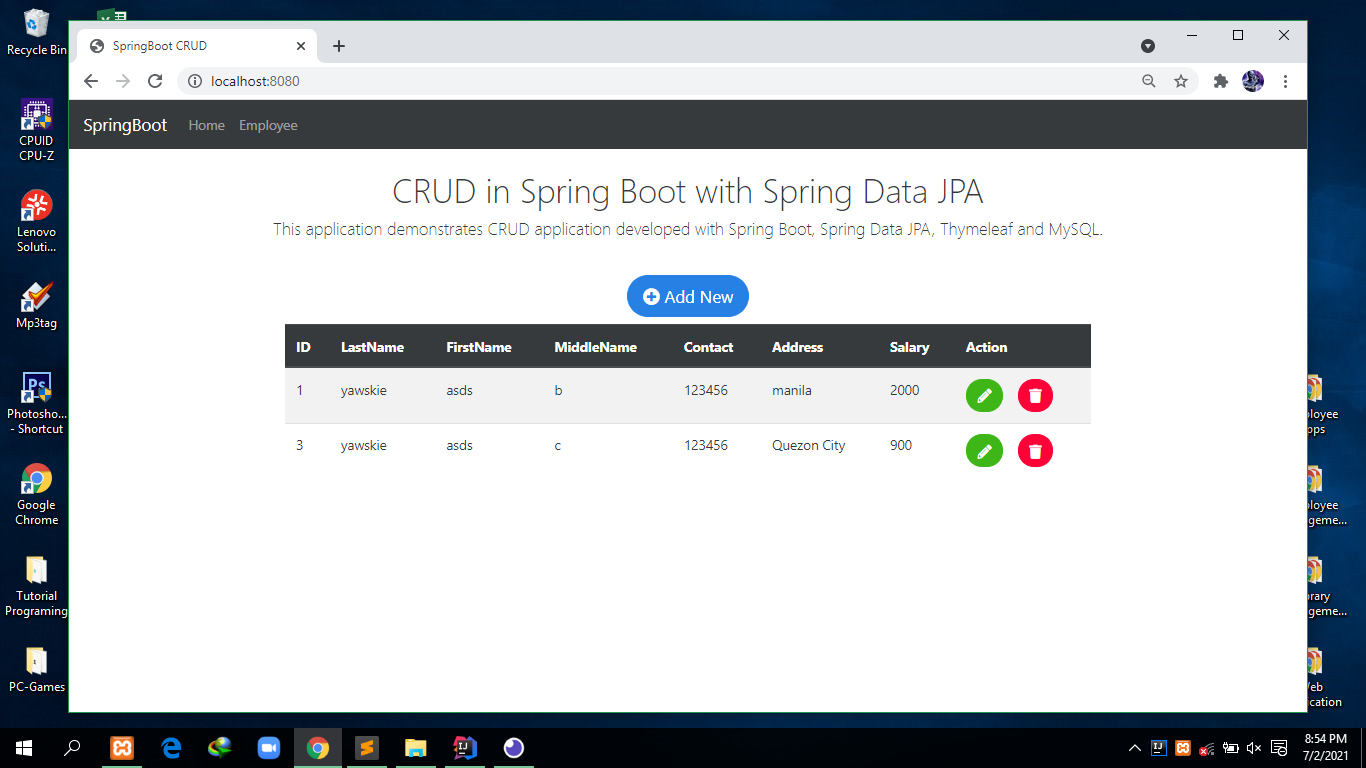Screen dimensions: 1366x768
Task: Go back using the browser back arrow
Action: (x=91, y=81)
